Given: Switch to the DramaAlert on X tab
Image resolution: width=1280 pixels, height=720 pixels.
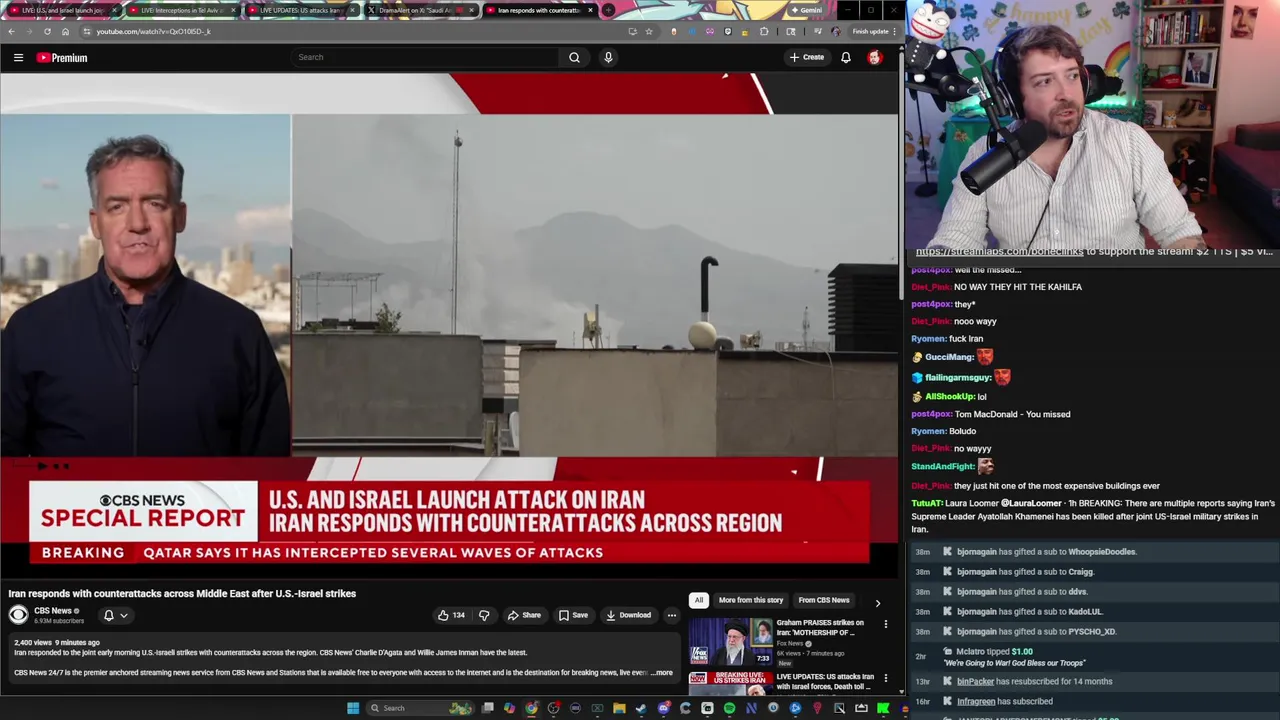Looking at the screenshot, I should pos(420,10).
